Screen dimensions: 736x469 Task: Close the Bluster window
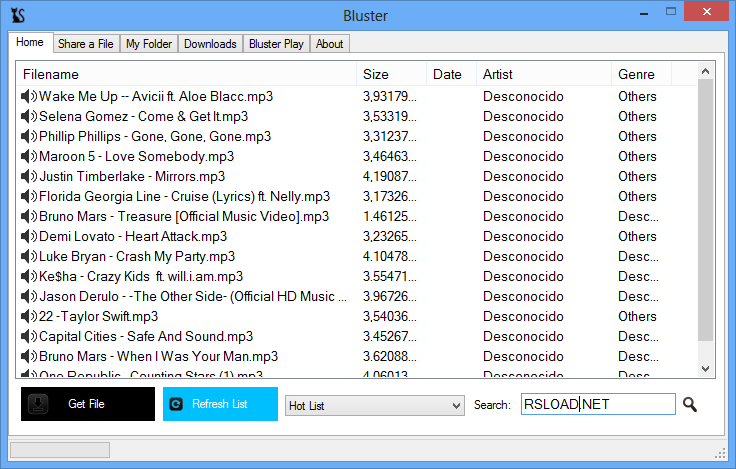[706, 12]
